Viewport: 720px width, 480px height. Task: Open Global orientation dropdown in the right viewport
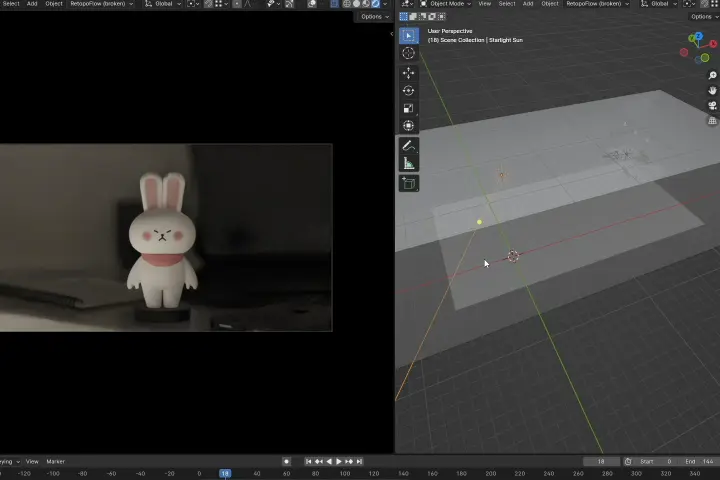tap(659, 4)
